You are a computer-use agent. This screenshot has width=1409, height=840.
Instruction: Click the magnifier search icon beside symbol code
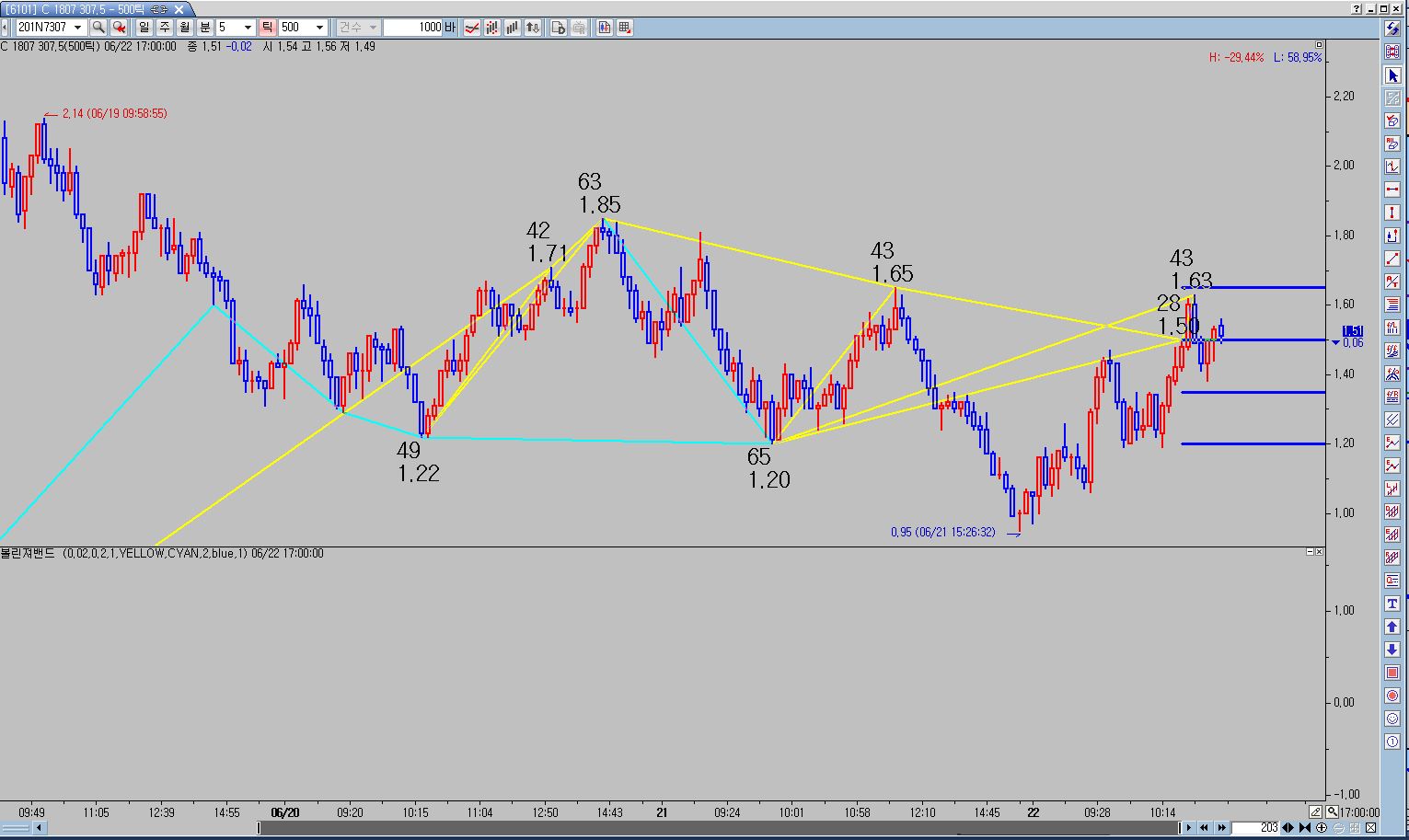[98, 28]
